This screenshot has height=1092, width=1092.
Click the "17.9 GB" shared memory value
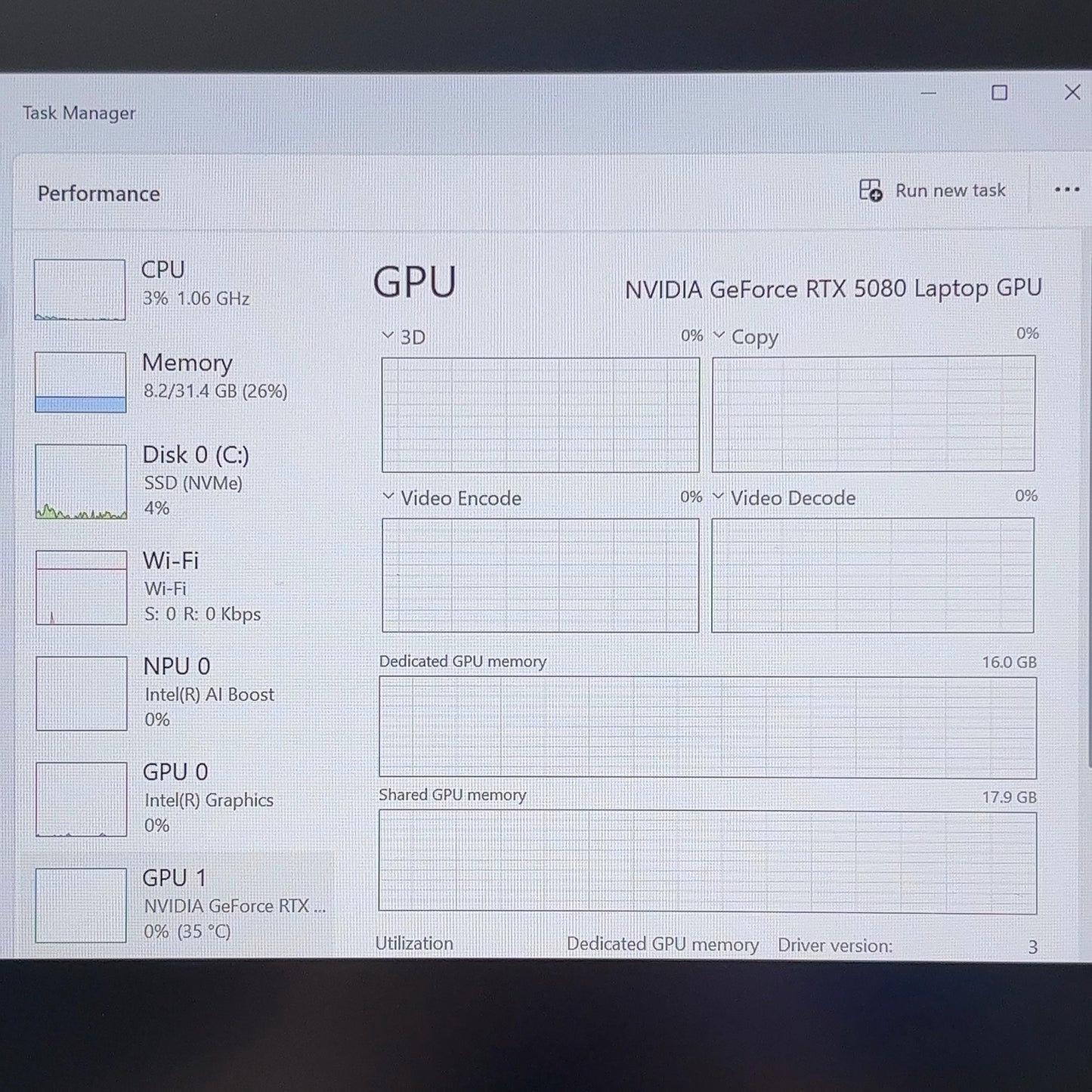pyautogui.click(x=1010, y=797)
